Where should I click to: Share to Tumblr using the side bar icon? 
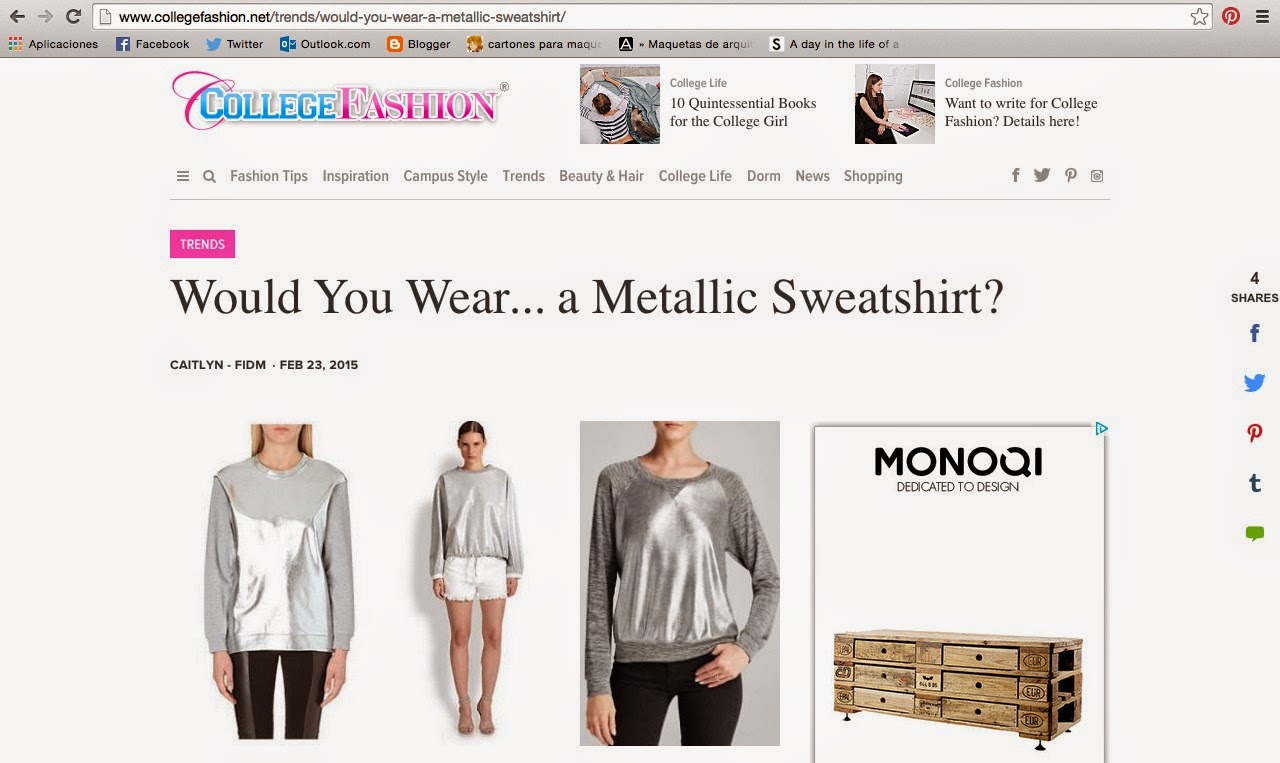click(1254, 483)
